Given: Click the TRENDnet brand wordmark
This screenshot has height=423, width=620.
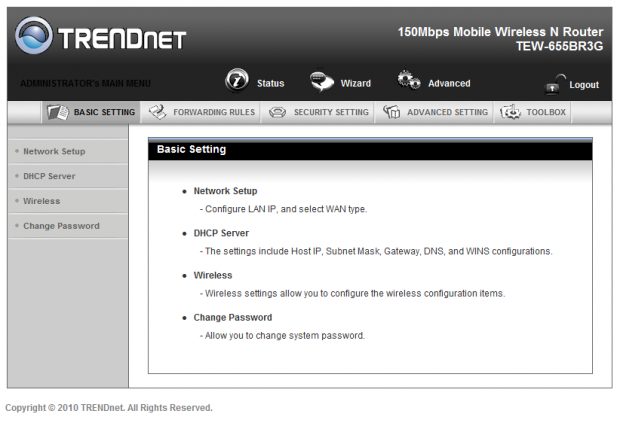Looking at the screenshot, I should (x=122, y=39).
